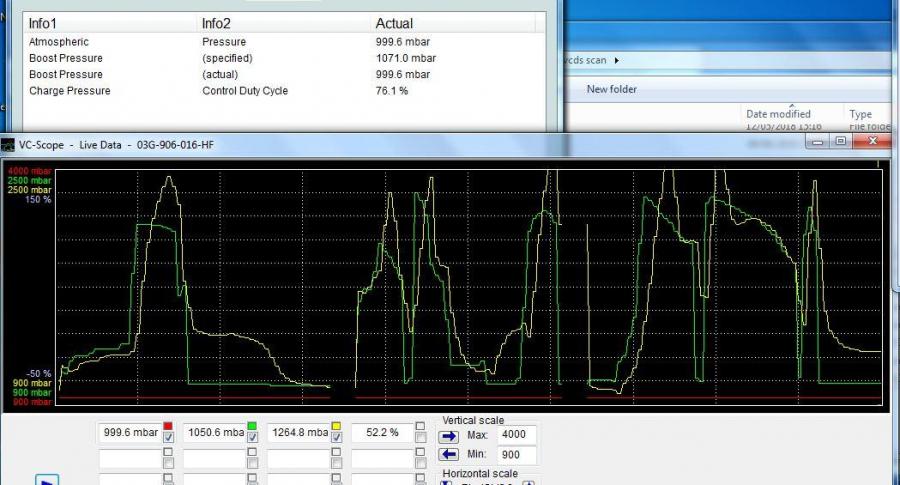Viewport: 900px width, 485px height.
Task: Maximize the VC-Scope window
Action: pyautogui.click(x=840, y=142)
